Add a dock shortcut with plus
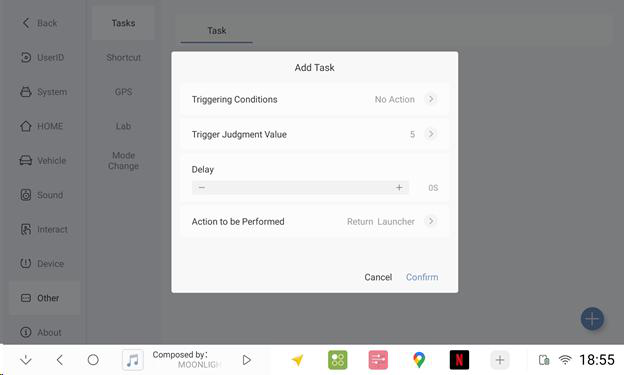Viewport: 624px width, 375px height. coord(499,360)
